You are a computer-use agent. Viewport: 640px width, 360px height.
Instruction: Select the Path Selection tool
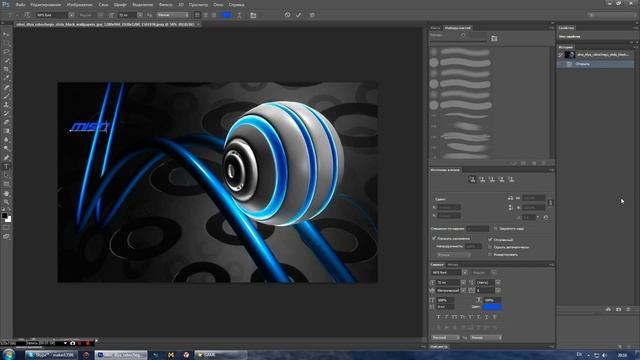[x=6, y=176]
